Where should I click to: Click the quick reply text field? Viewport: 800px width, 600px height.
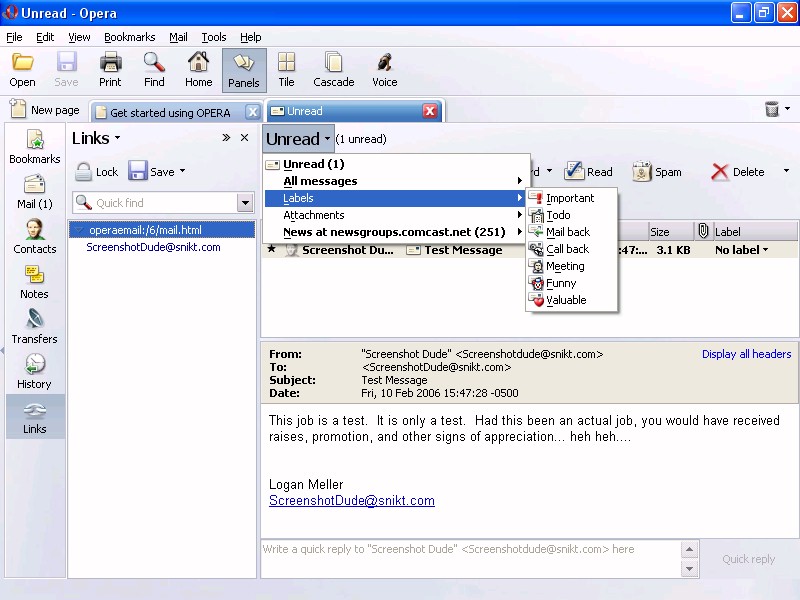[x=470, y=558]
